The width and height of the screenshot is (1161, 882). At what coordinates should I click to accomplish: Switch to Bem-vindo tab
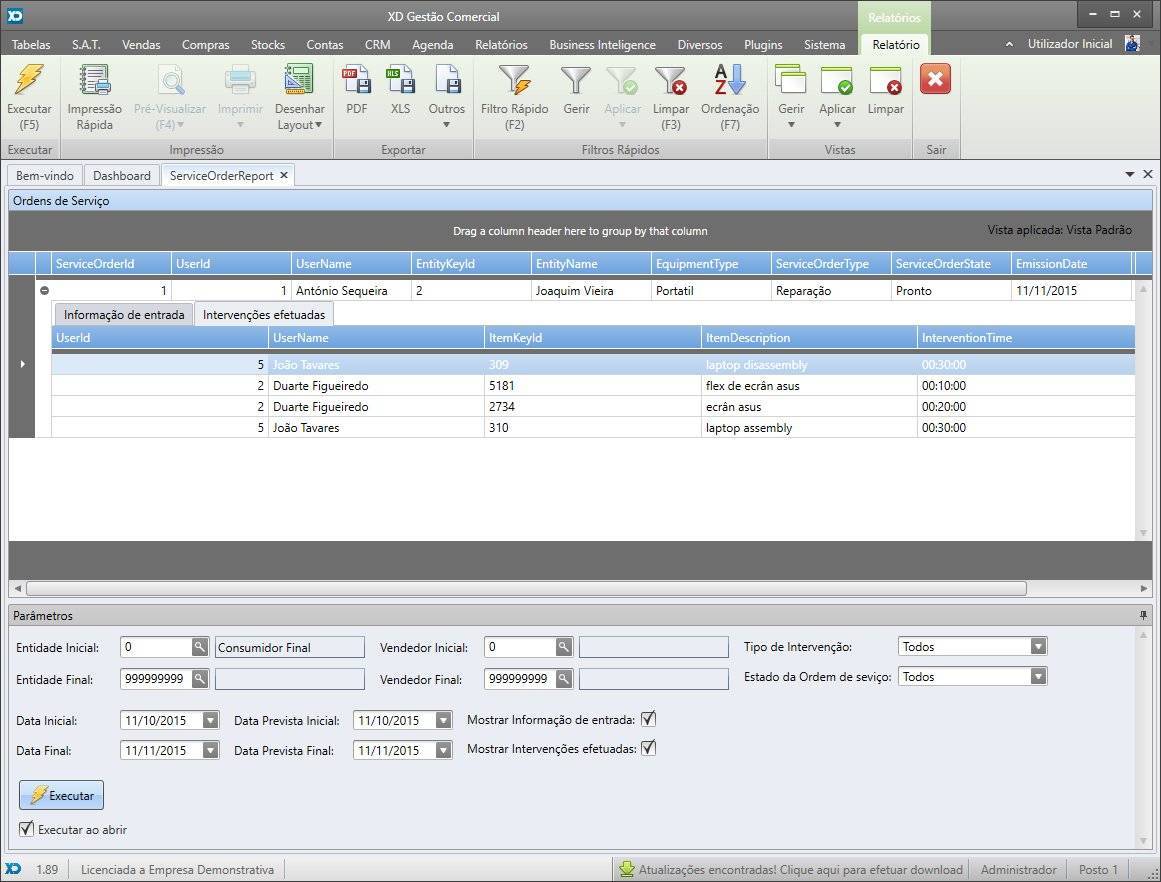pyautogui.click(x=44, y=176)
